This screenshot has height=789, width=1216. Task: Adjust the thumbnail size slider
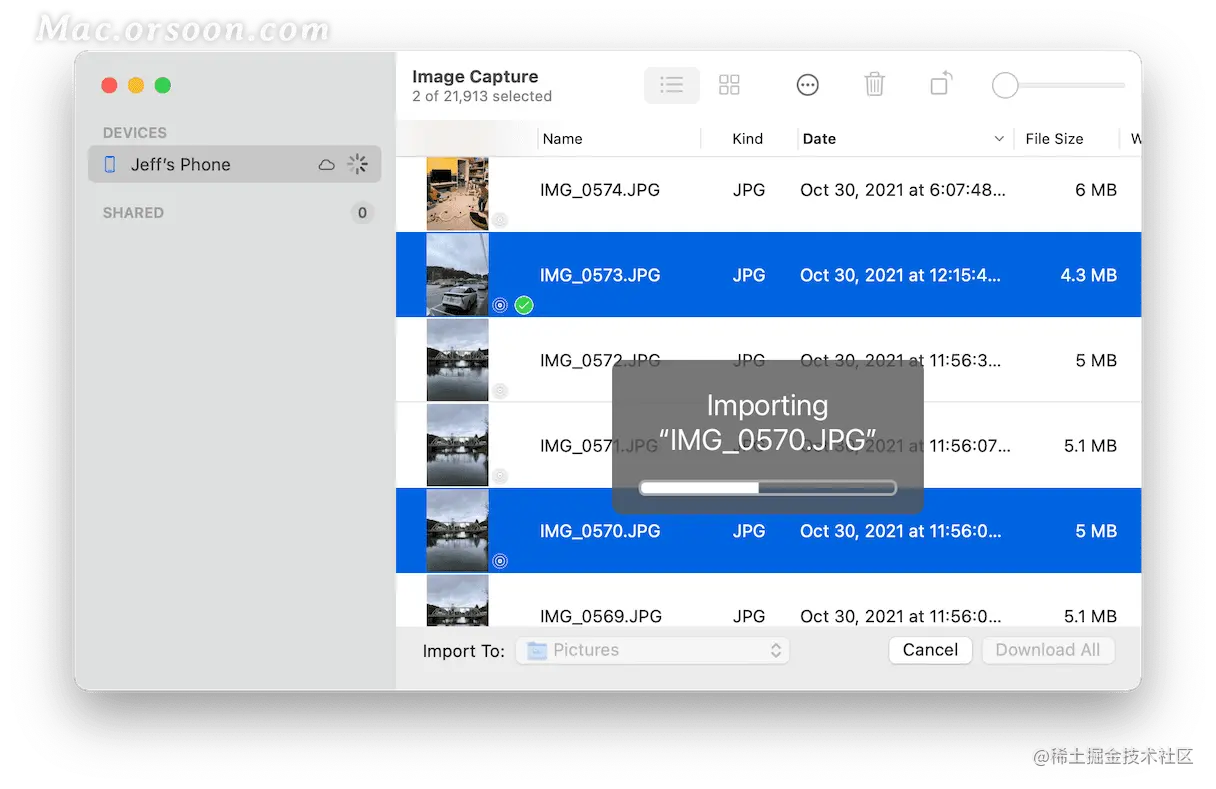point(1058,86)
